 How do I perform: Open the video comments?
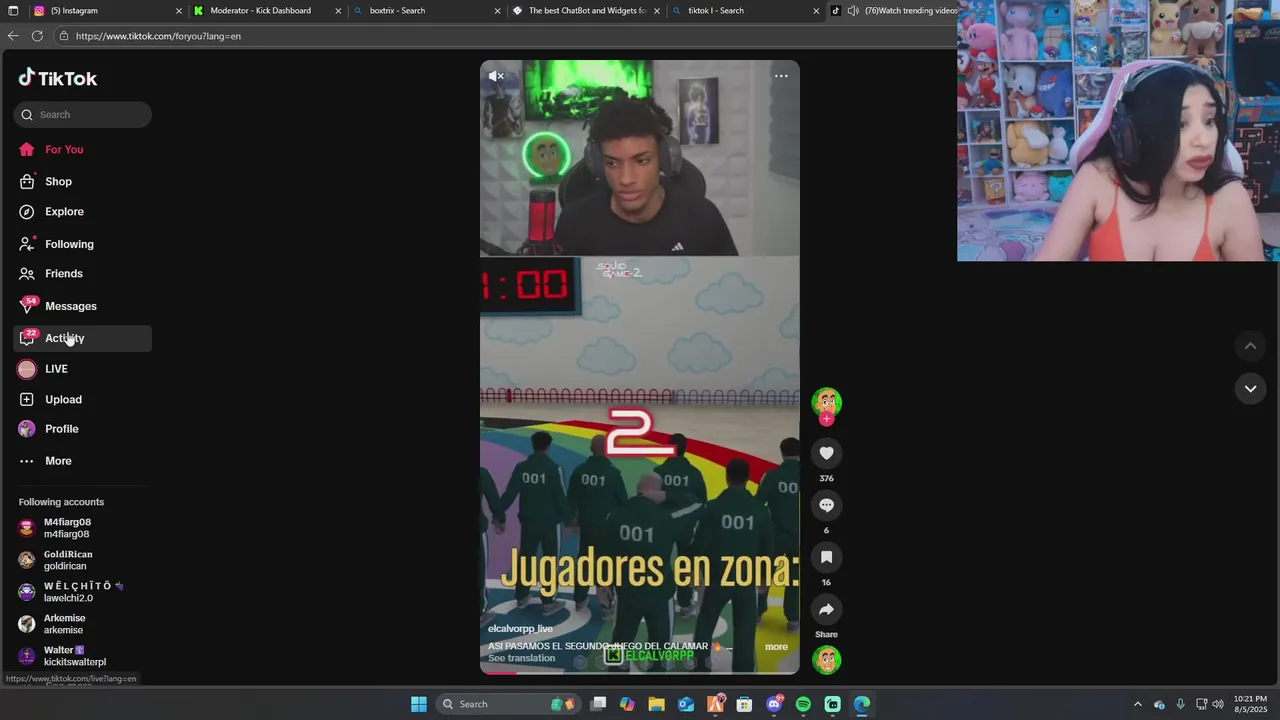coord(826,505)
